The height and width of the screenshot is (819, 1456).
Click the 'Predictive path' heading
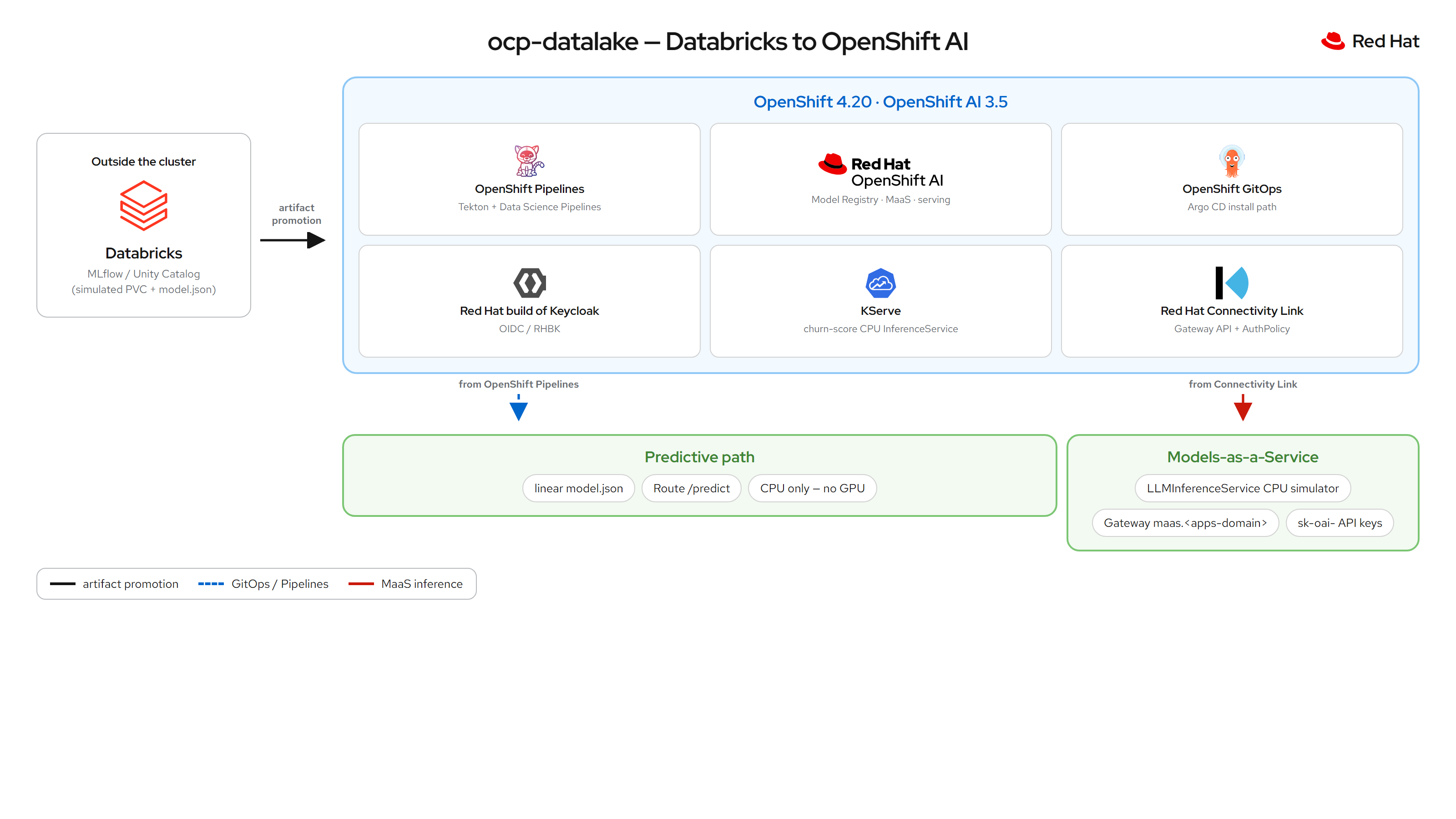tap(699, 457)
